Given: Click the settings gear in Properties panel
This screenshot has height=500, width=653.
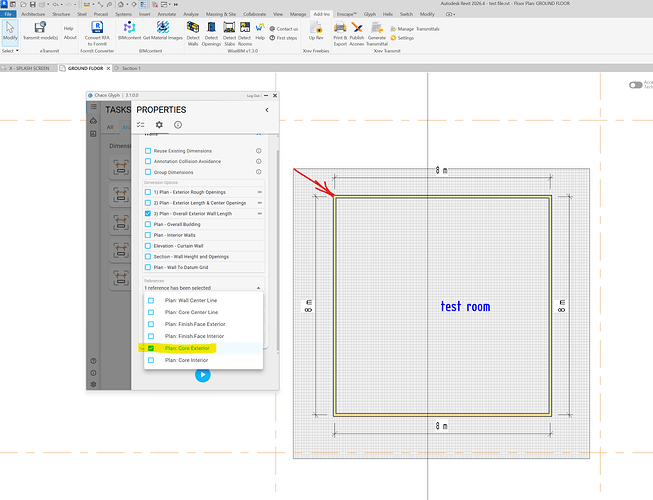Looking at the screenshot, I should click(x=158, y=125).
